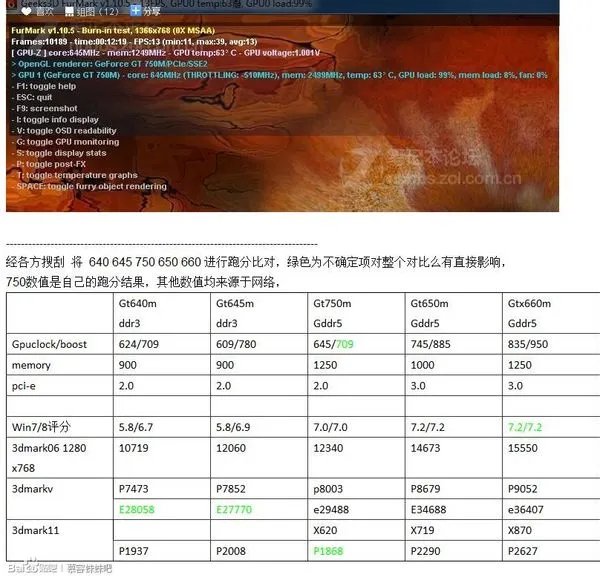600x580 pixels.
Task: Click the pci-e row label
Action: (24, 386)
